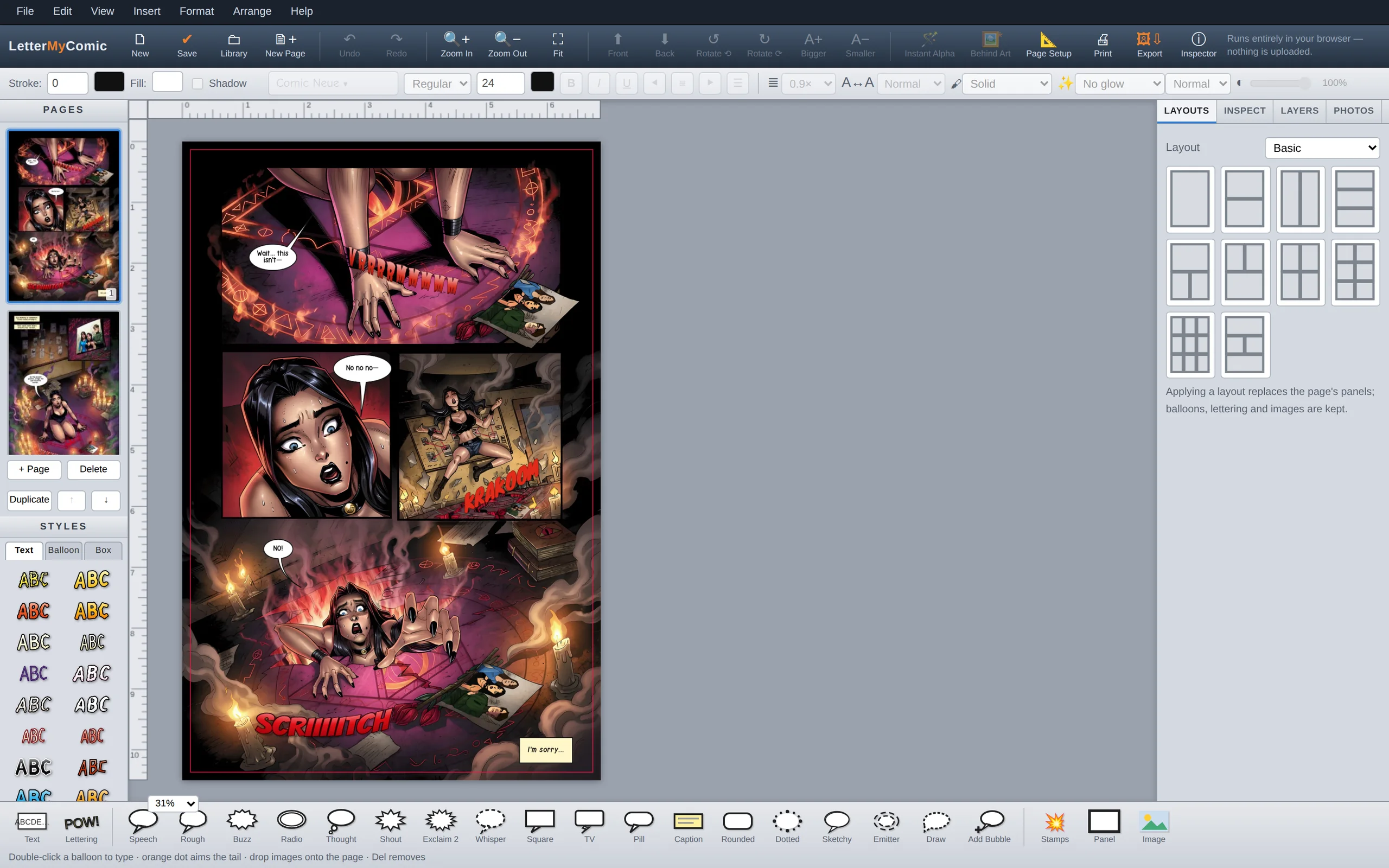
Task: Enable the Shadow checkbox
Action: (197, 83)
